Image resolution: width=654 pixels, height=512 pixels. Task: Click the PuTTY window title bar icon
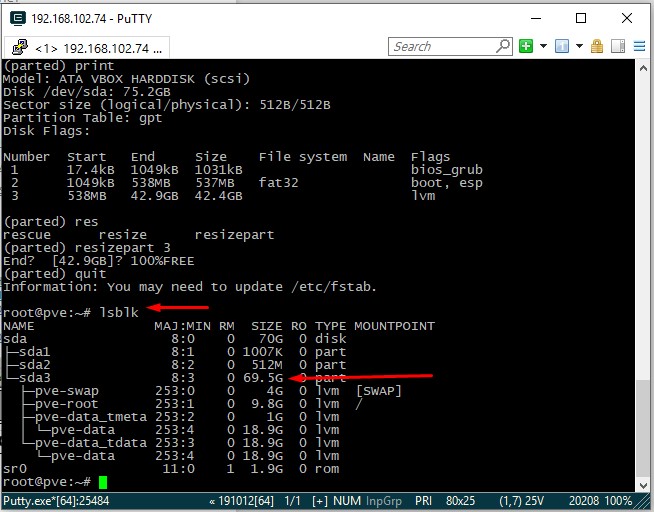[18, 18]
